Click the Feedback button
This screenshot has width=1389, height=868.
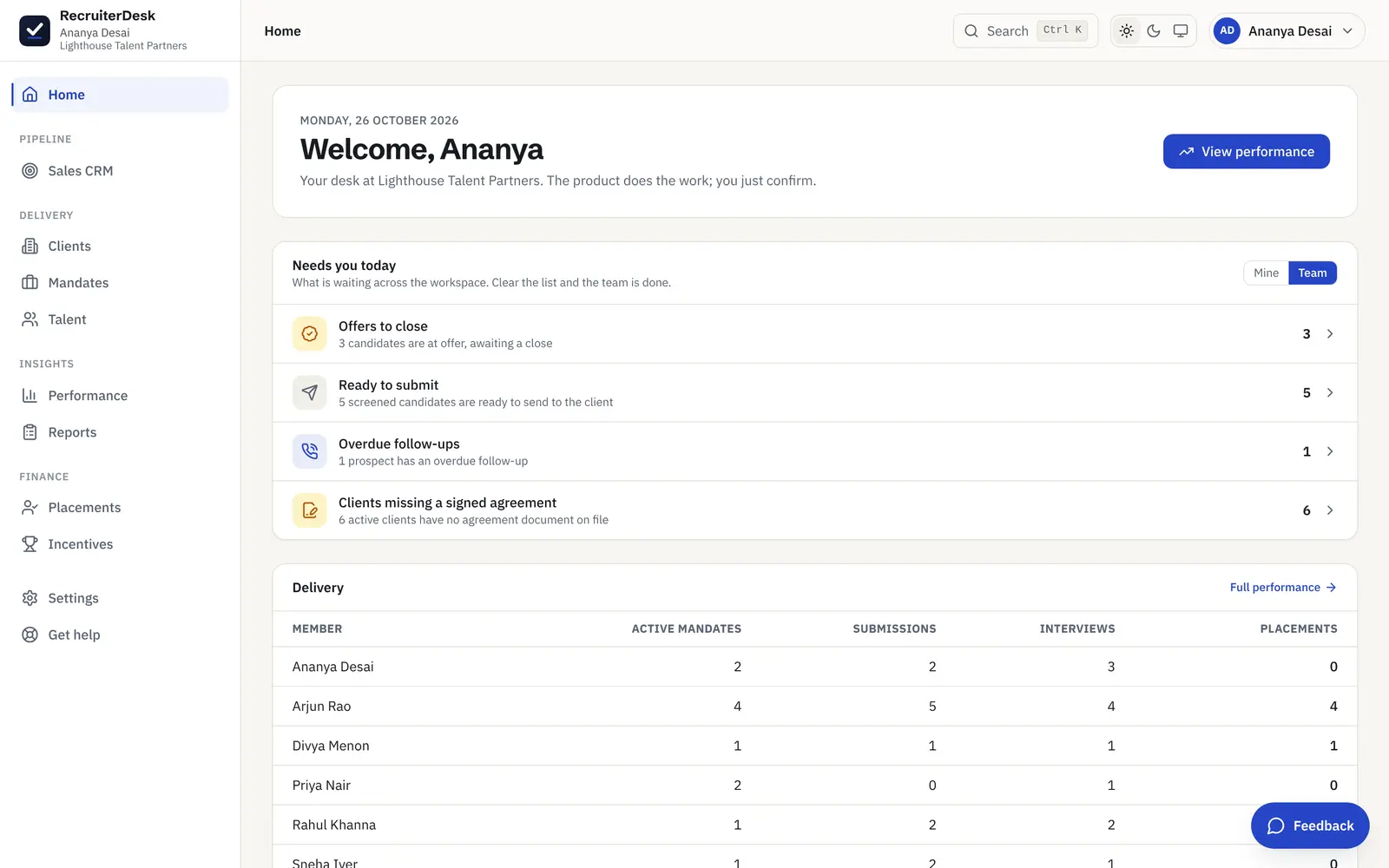tap(1310, 826)
